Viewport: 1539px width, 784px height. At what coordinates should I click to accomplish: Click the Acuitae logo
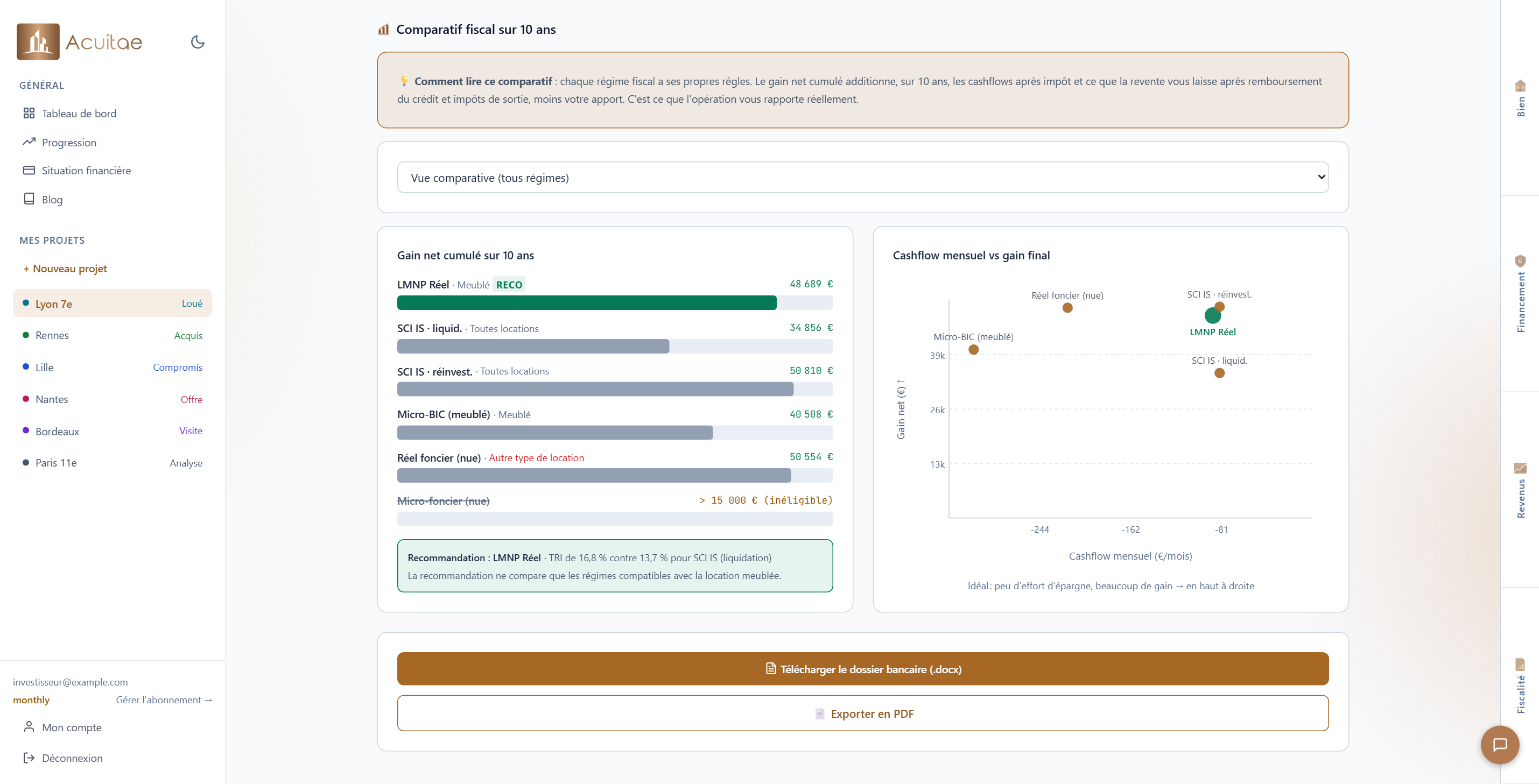pyautogui.click(x=80, y=42)
